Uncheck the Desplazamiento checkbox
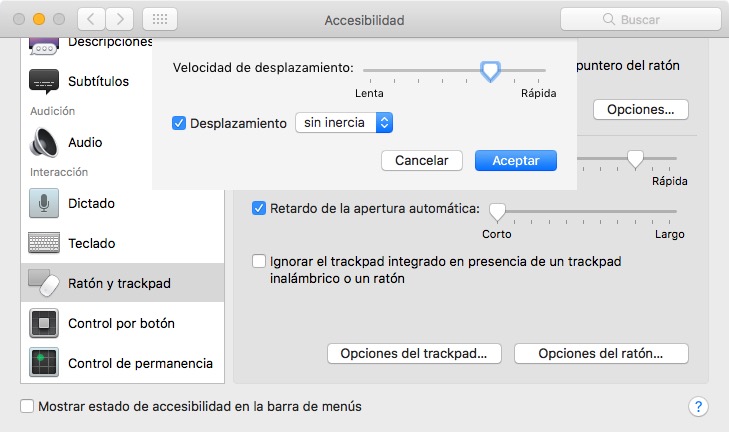The image size is (729, 432). pos(179,123)
